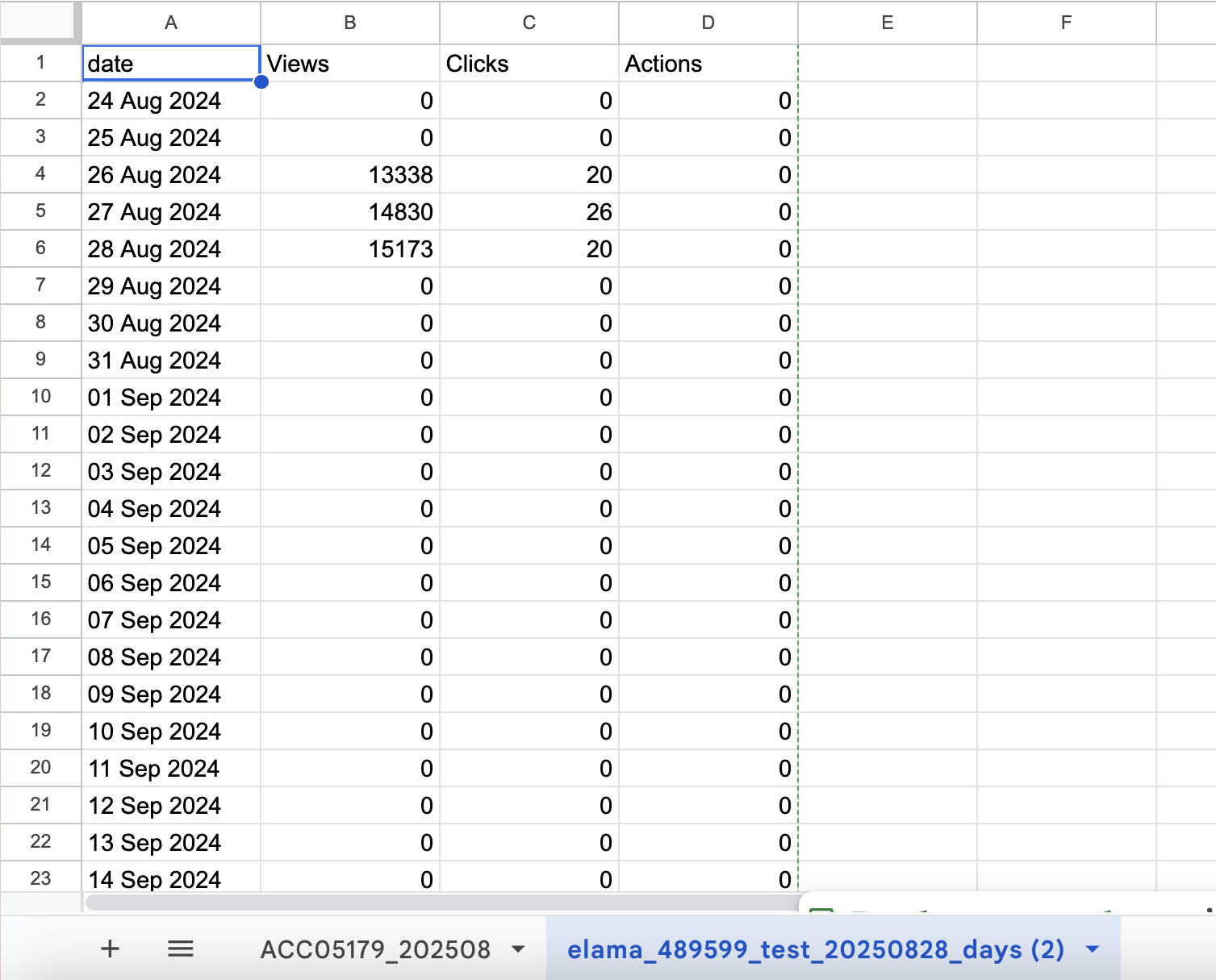The image size is (1216, 980).
Task: Select row 5 header
Action: coord(40,211)
